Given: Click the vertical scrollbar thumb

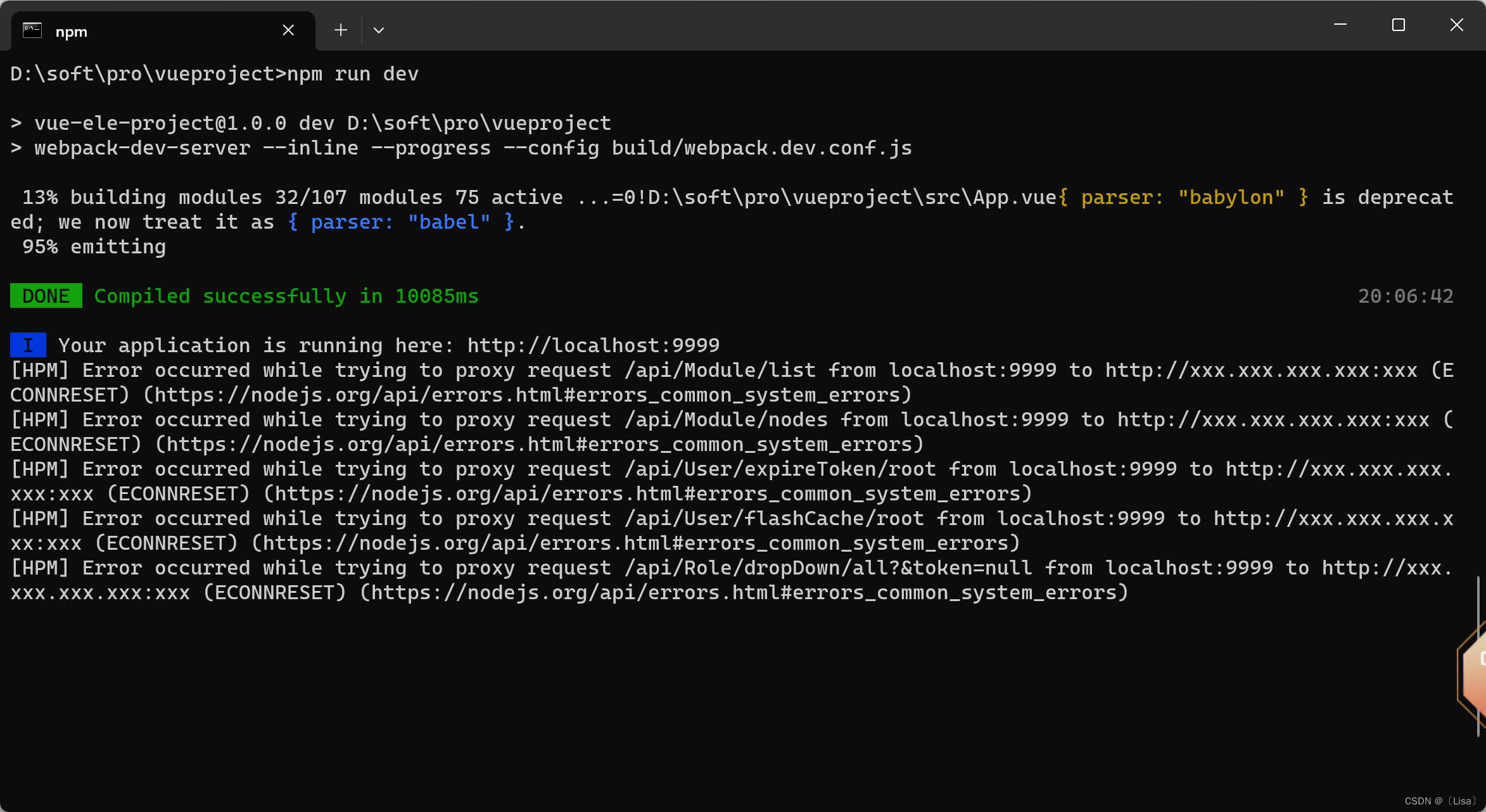Looking at the screenshot, I should (x=1478, y=656).
